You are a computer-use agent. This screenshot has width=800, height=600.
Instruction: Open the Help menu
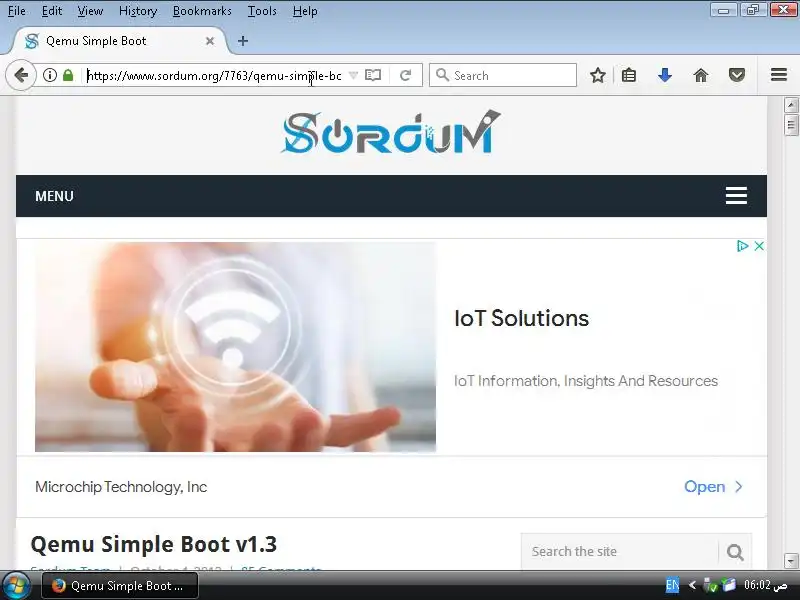305,11
